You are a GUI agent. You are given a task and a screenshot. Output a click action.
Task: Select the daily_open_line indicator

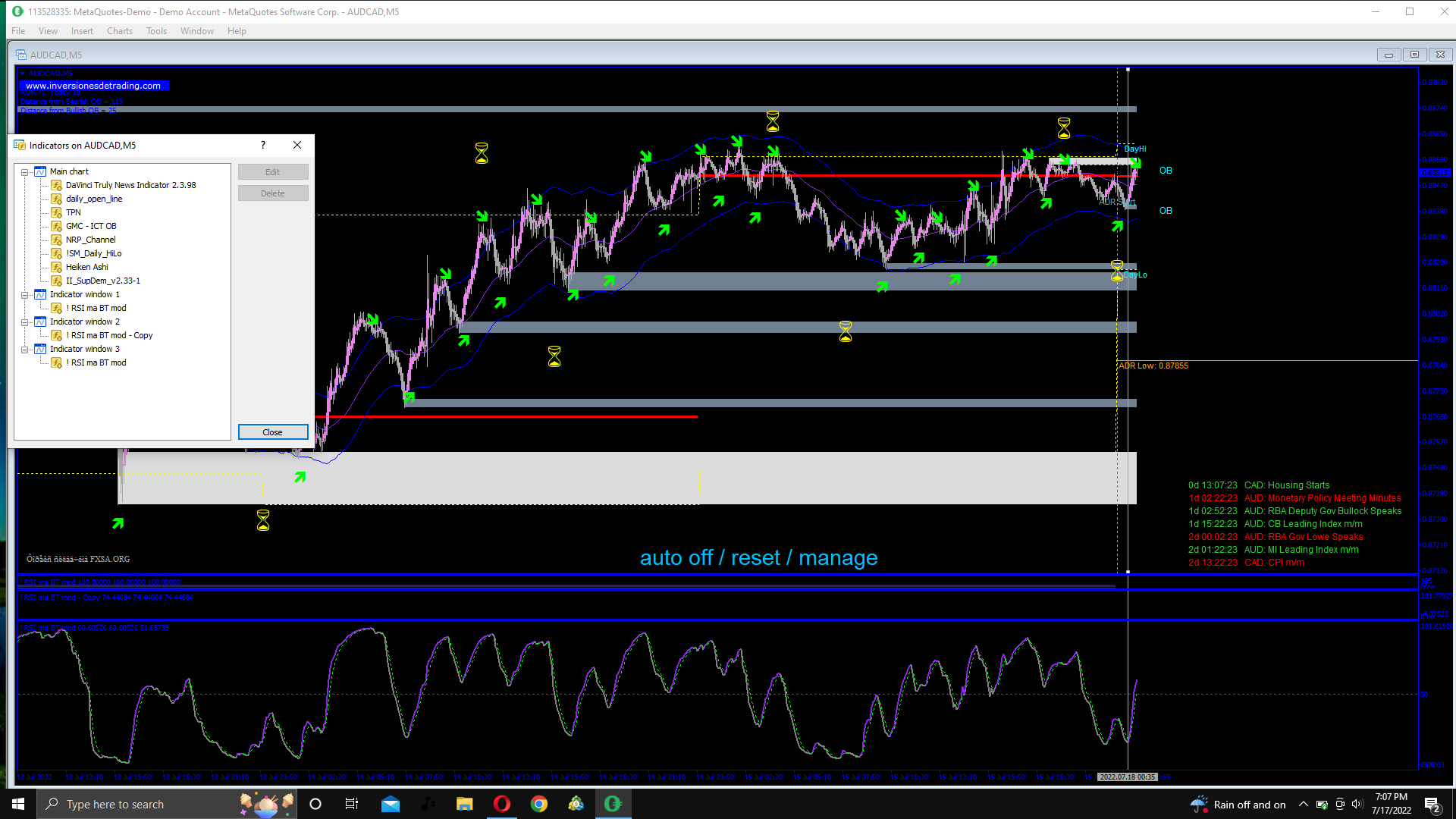(x=94, y=199)
